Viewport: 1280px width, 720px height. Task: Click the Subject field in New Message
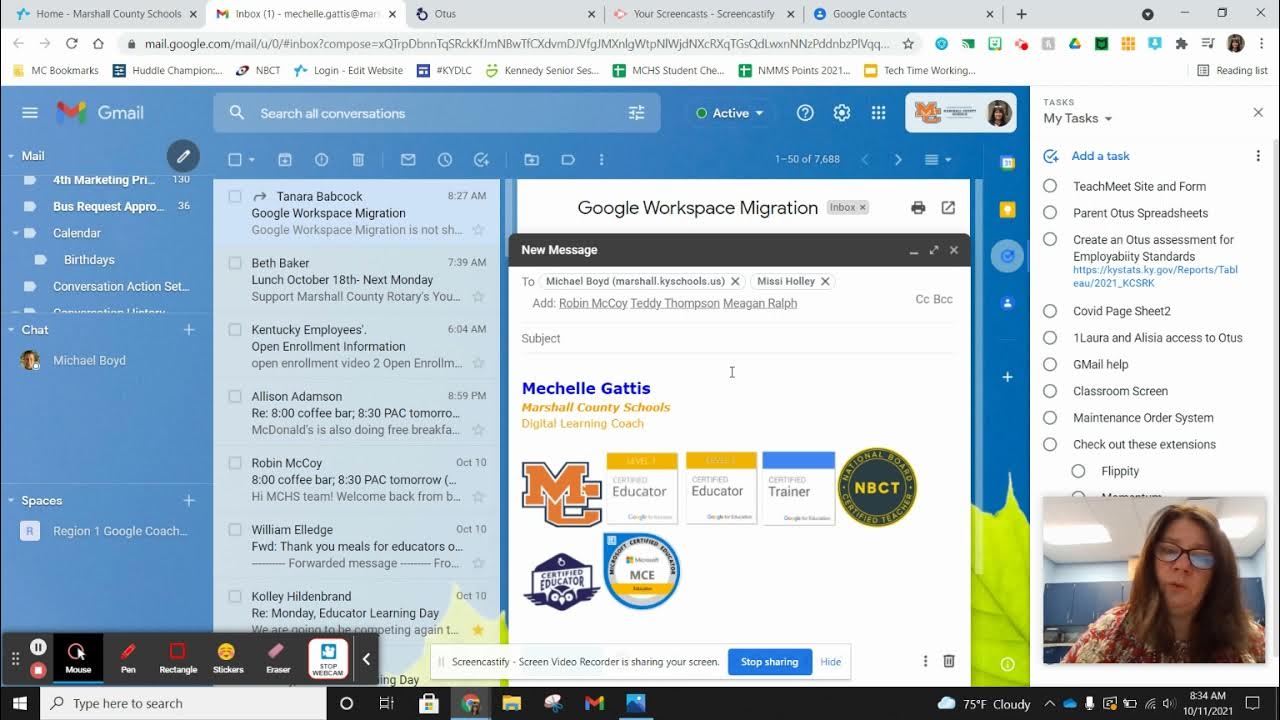pyautogui.click(x=738, y=338)
